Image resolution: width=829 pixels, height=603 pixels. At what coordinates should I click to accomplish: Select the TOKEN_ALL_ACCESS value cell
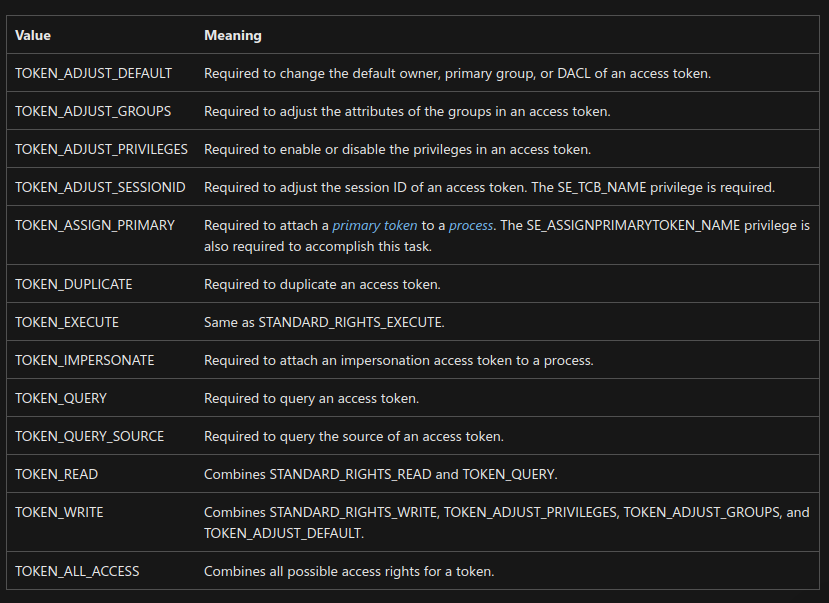pyautogui.click(x=77, y=571)
